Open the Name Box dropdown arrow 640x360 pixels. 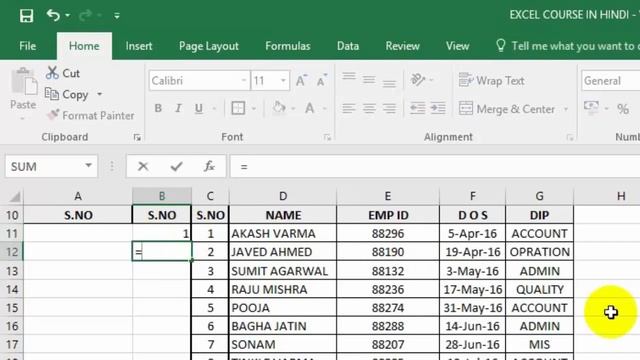[89, 166]
